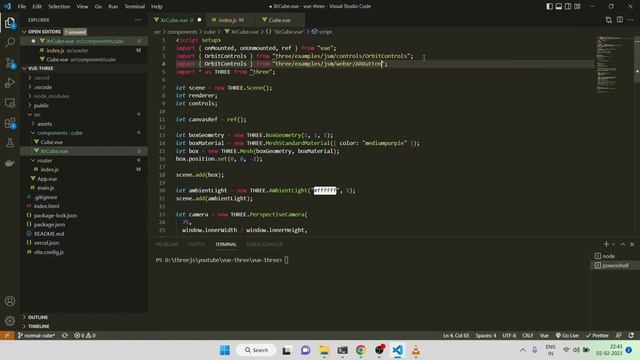The height and width of the screenshot is (360, 640).
Task: Open the Selection menu
Action: click(x=59, y=7)
